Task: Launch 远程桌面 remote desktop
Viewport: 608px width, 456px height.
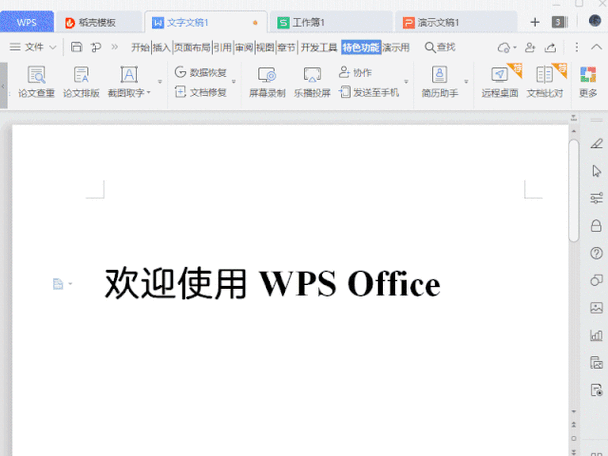Action: pos(499,82)
